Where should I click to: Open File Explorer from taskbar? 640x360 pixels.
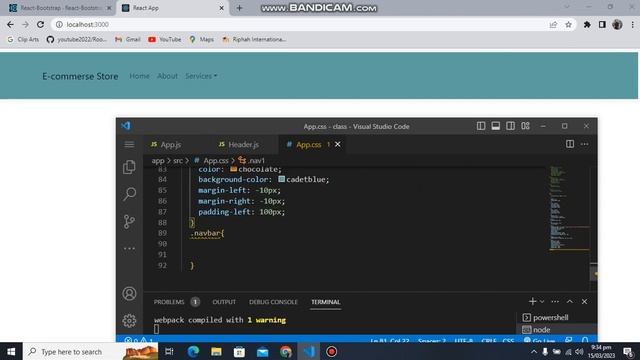click(x=216, y=351)
